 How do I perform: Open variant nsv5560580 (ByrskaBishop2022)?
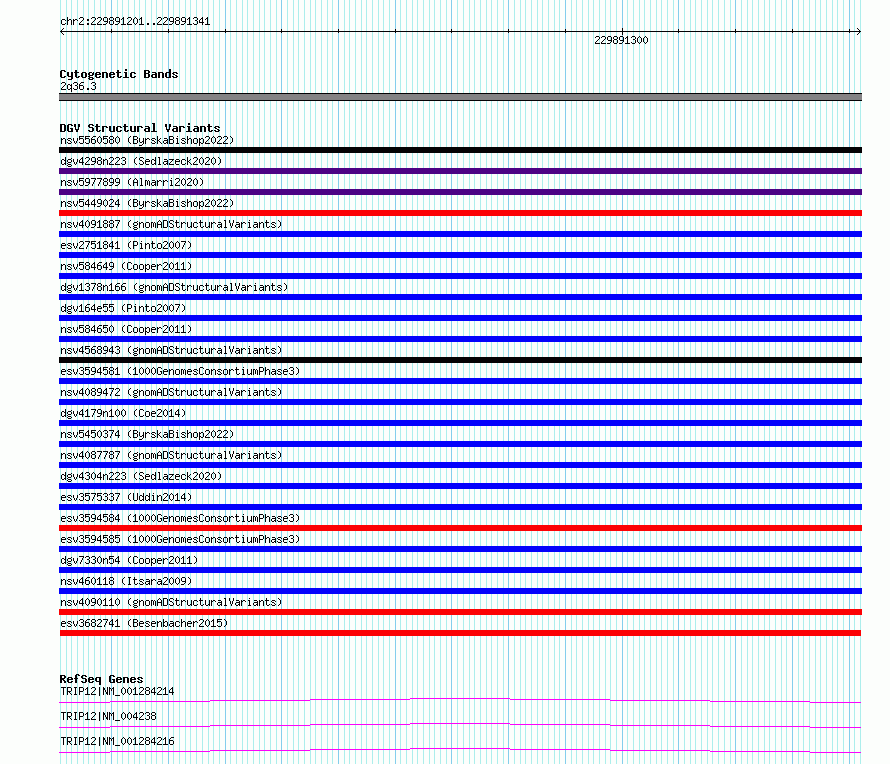point(147,140)
